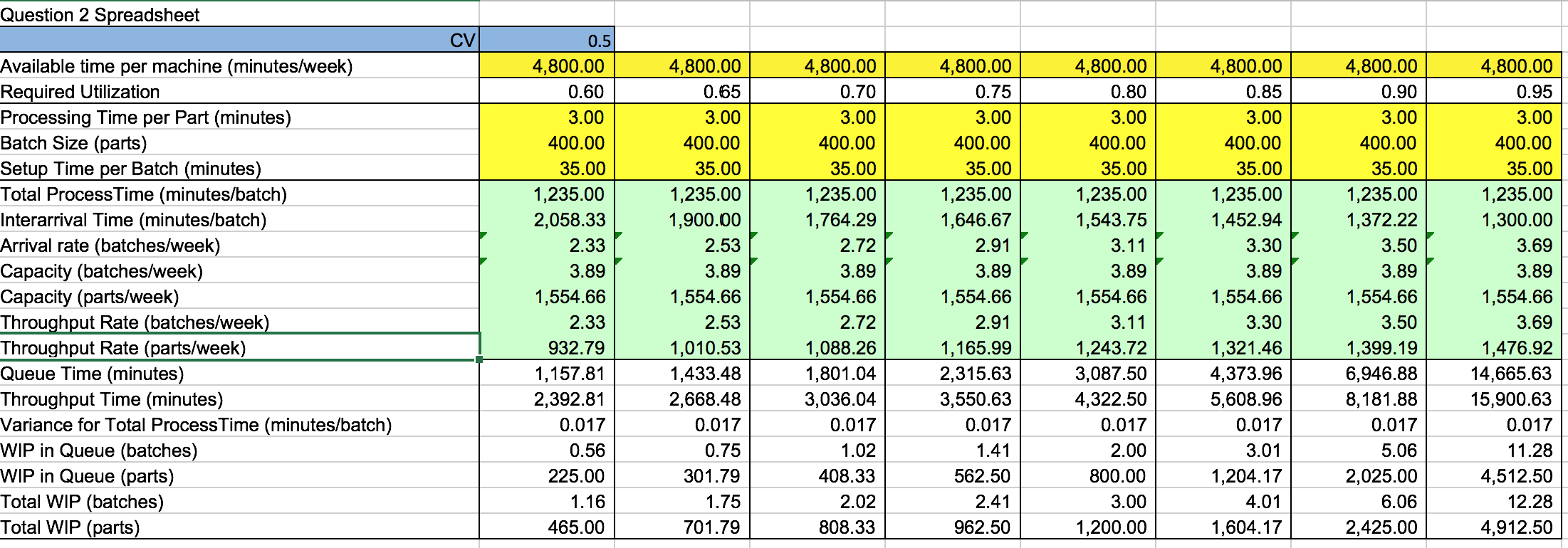Select 'Processing Time per Part (minutes)' label
This screenshot has width=1568, height=548.
pos(239,117)
